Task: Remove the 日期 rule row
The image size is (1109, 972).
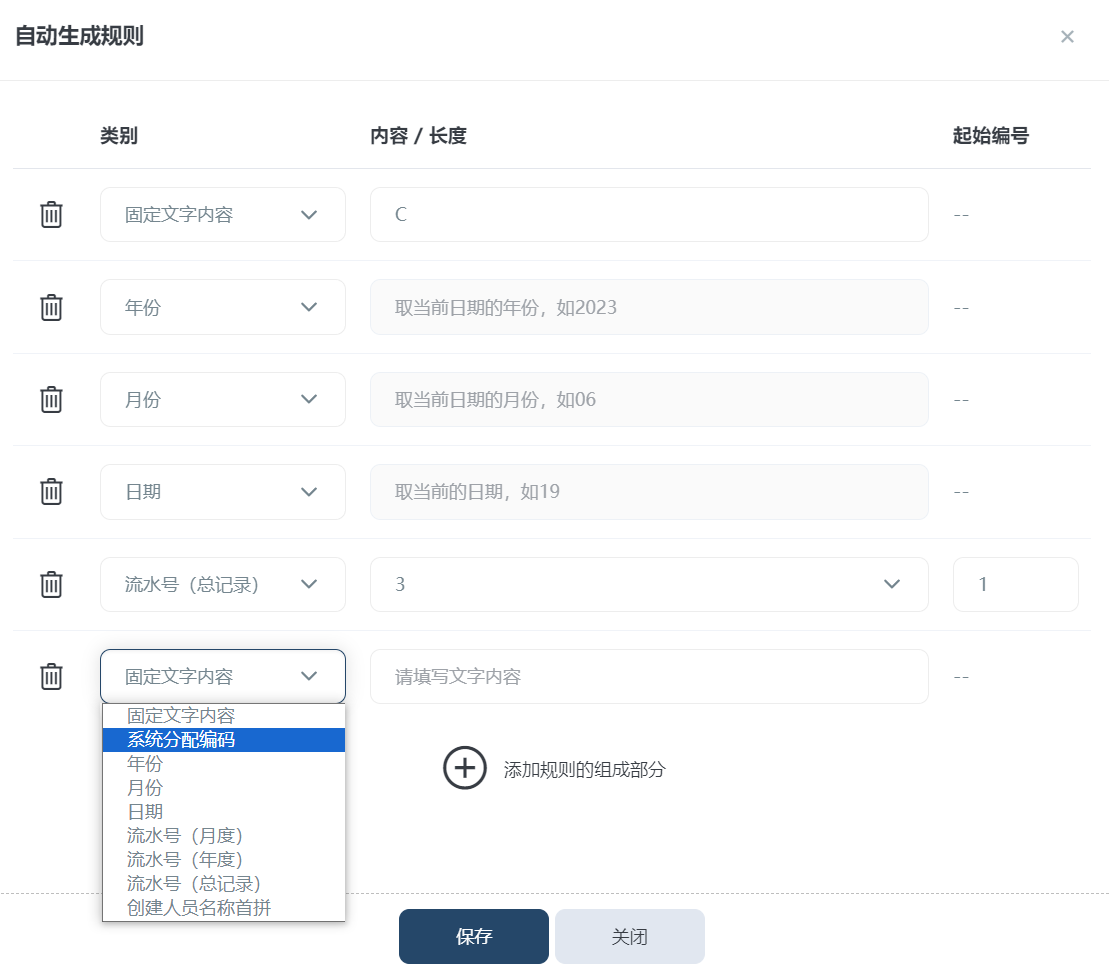Action: (51, 491)
